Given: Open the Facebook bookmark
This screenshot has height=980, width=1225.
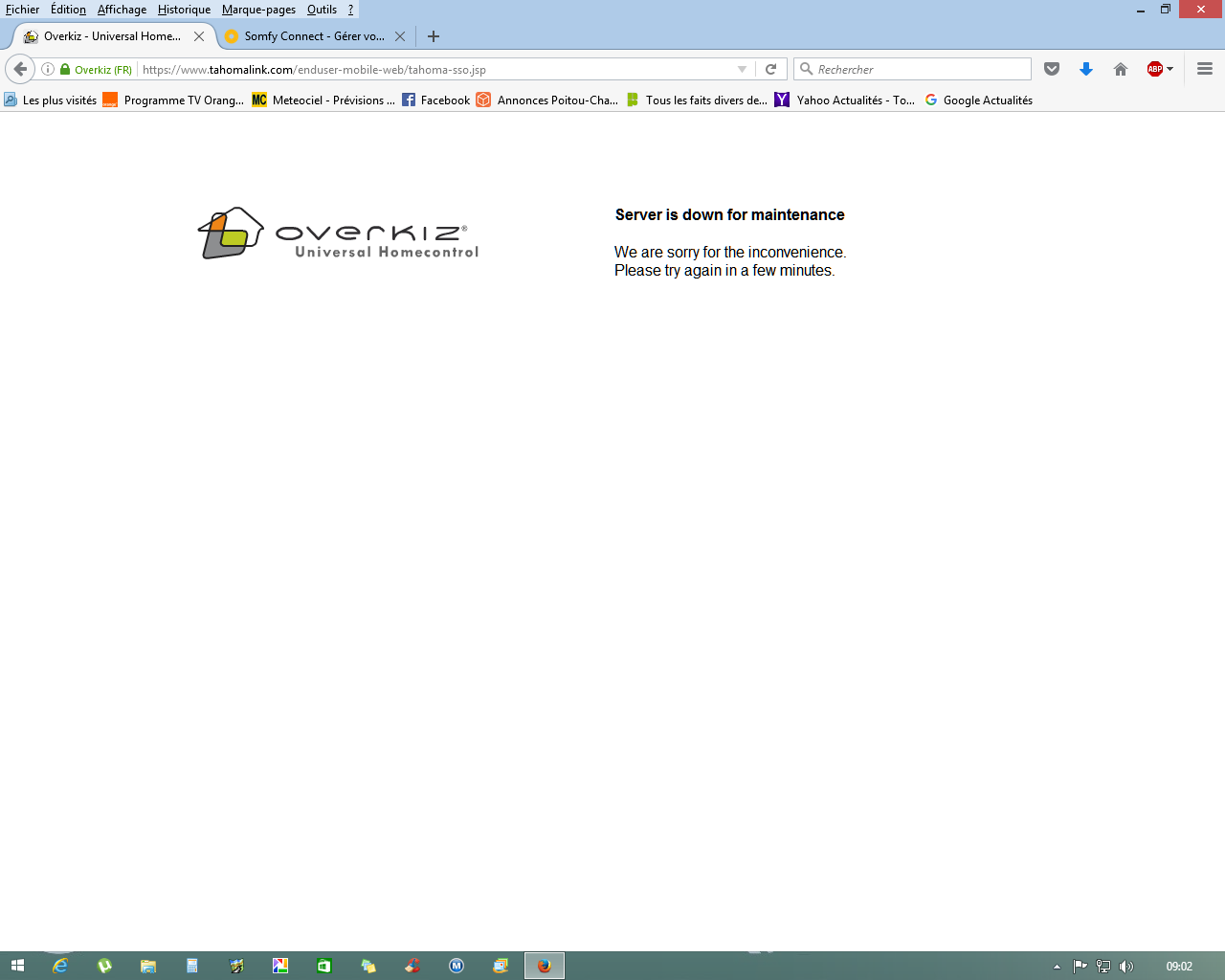Looking at the screenshot, I should (436, 100).
